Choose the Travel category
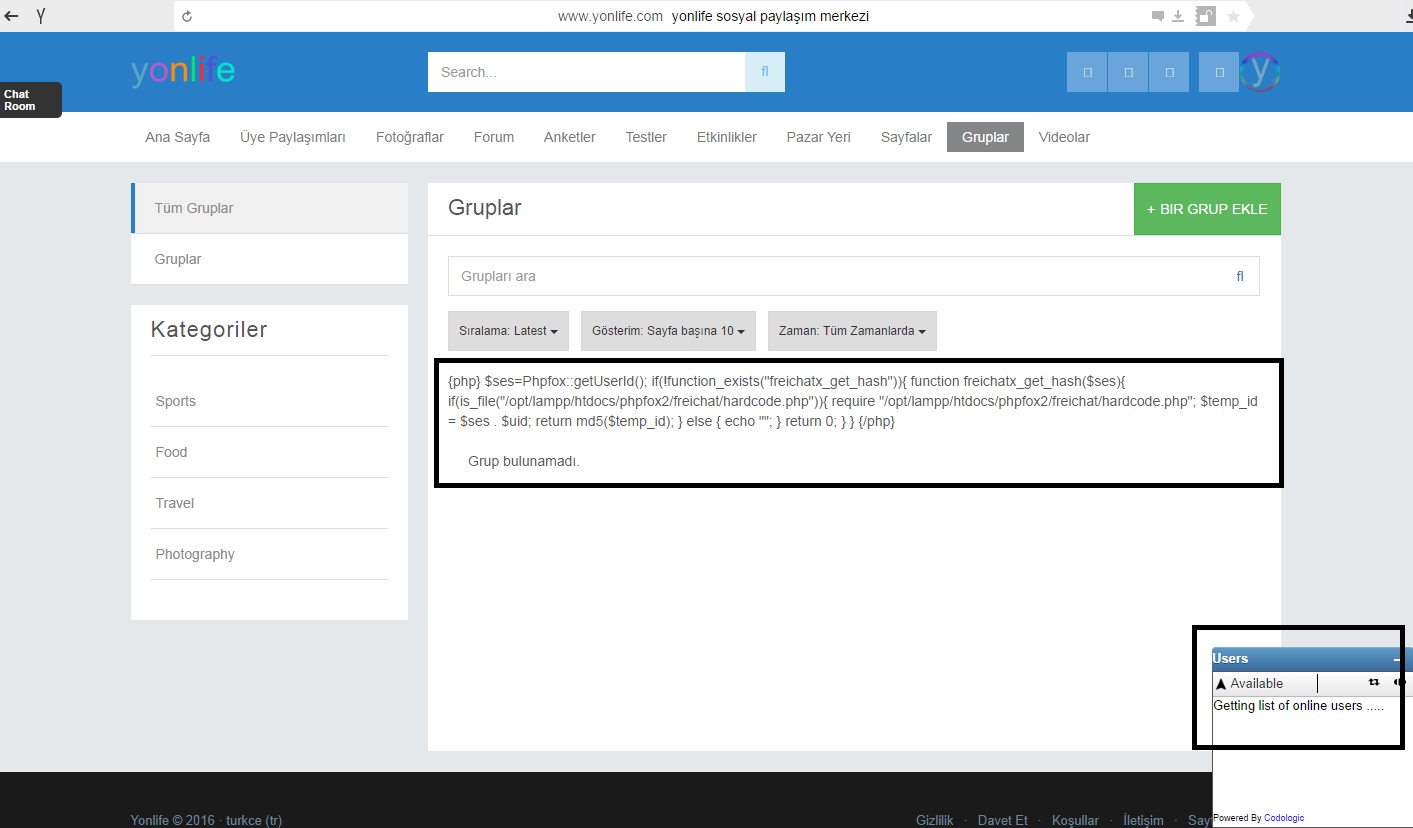This screenshot has height=828, width=1413. pyautogui.click(x=175, y=503)
